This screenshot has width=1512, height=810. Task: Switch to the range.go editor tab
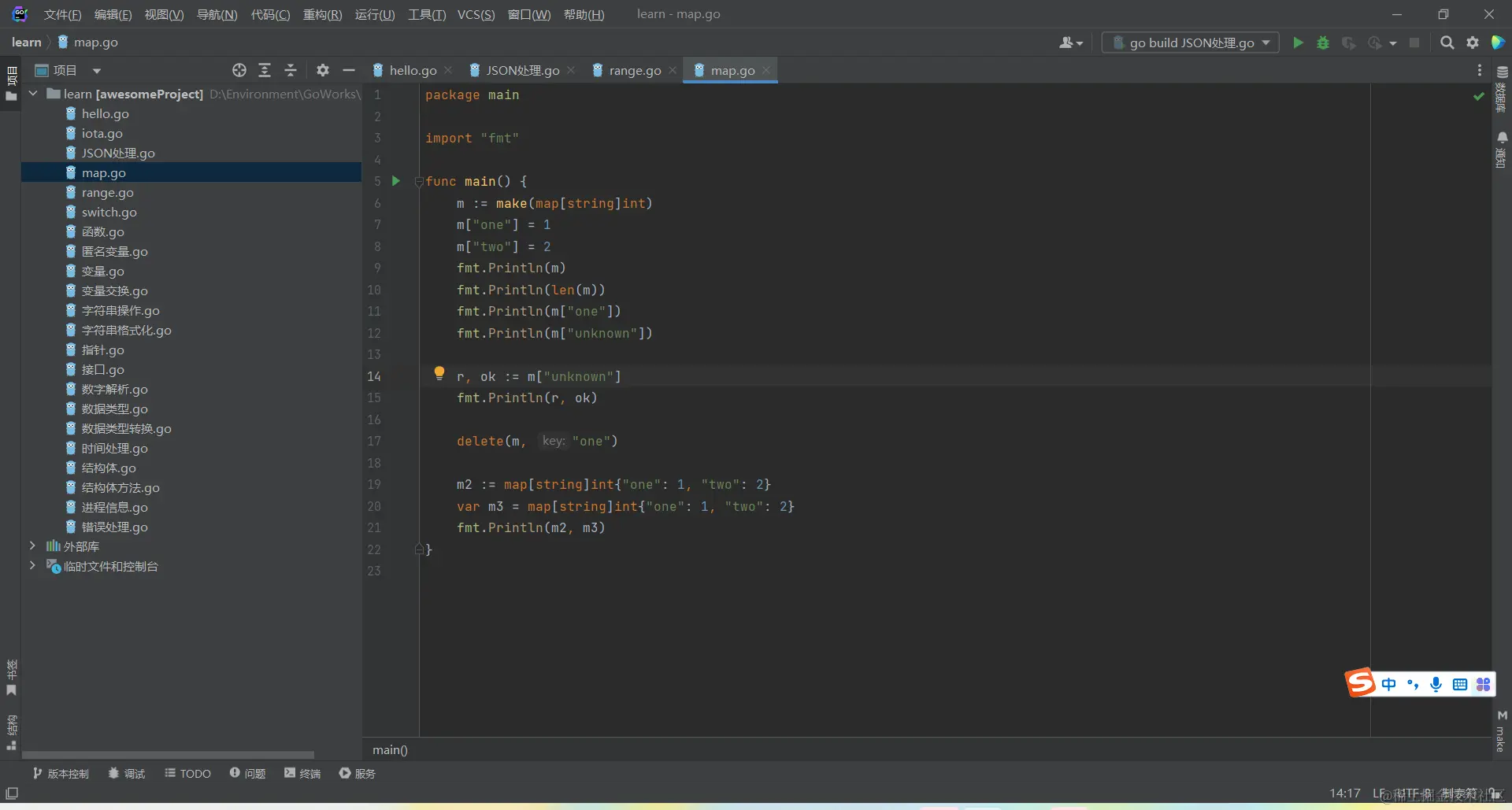634,71
